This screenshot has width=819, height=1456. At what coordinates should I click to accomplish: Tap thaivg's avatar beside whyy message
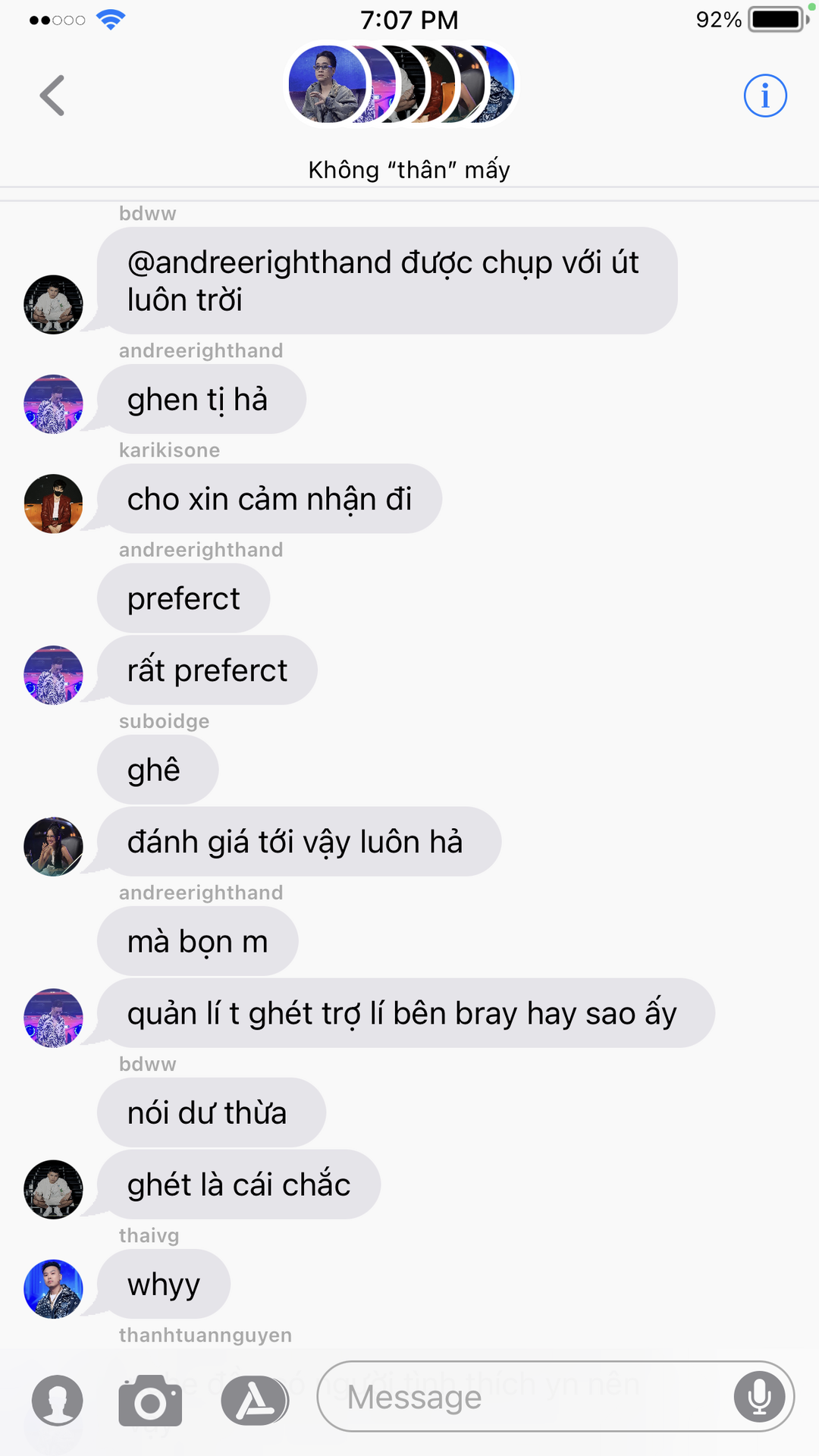tap(53, 1288)
